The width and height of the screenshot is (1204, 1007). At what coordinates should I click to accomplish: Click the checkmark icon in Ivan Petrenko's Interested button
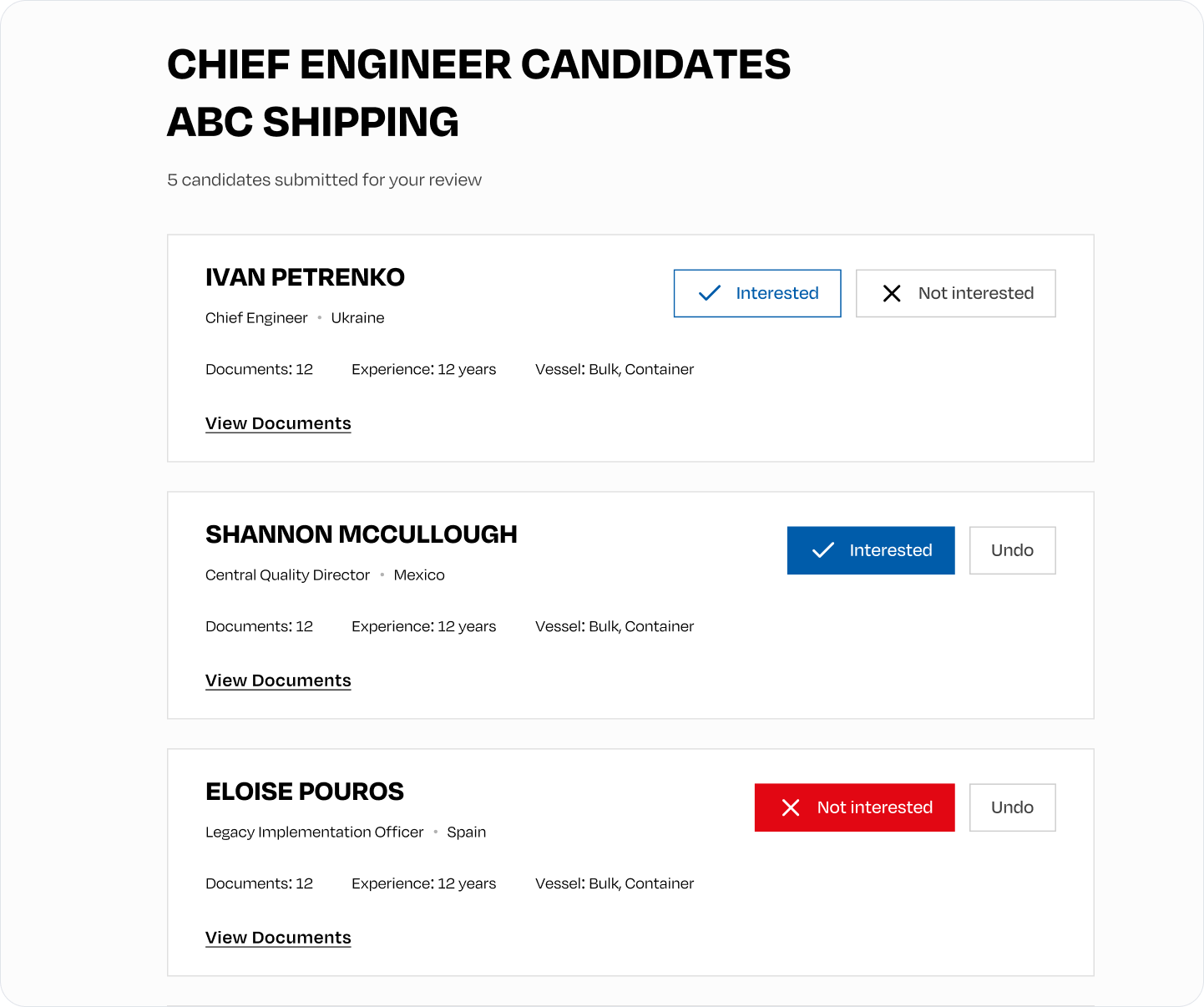coord(709,293)
